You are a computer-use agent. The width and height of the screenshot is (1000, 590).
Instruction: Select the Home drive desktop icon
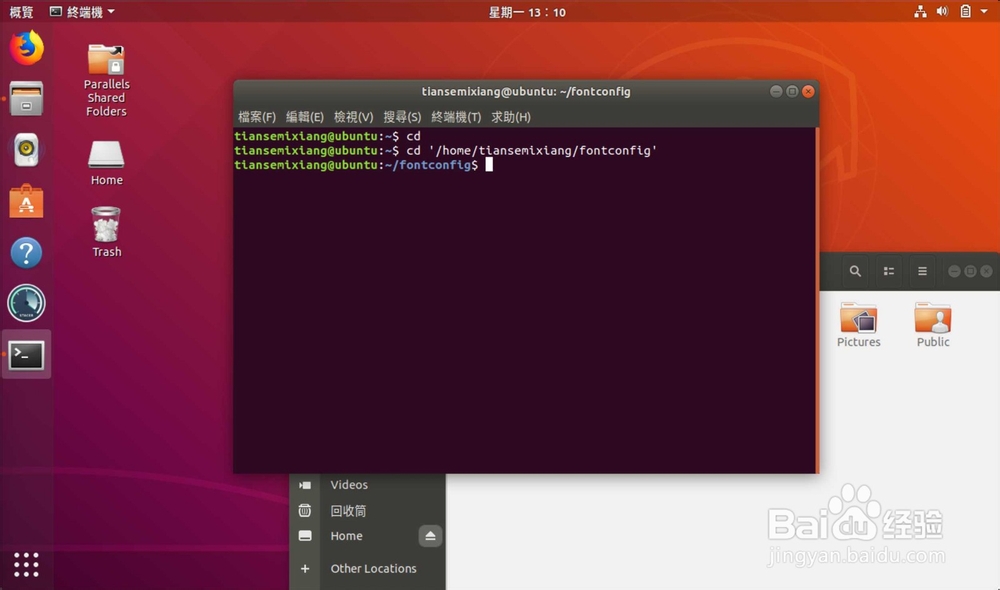pyautogui.click(x=107, y=163)
